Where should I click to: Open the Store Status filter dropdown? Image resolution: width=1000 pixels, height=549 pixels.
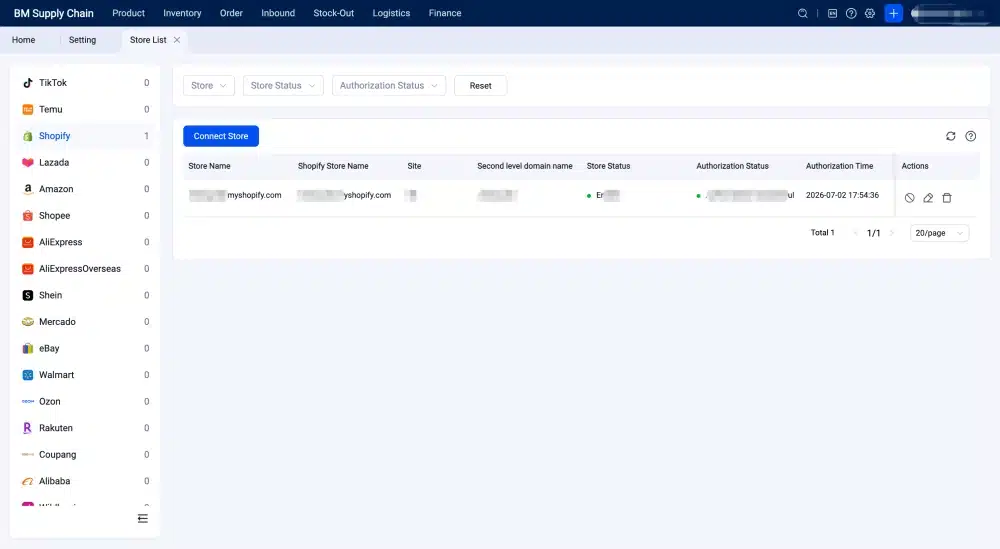click(x=283, y=85)
